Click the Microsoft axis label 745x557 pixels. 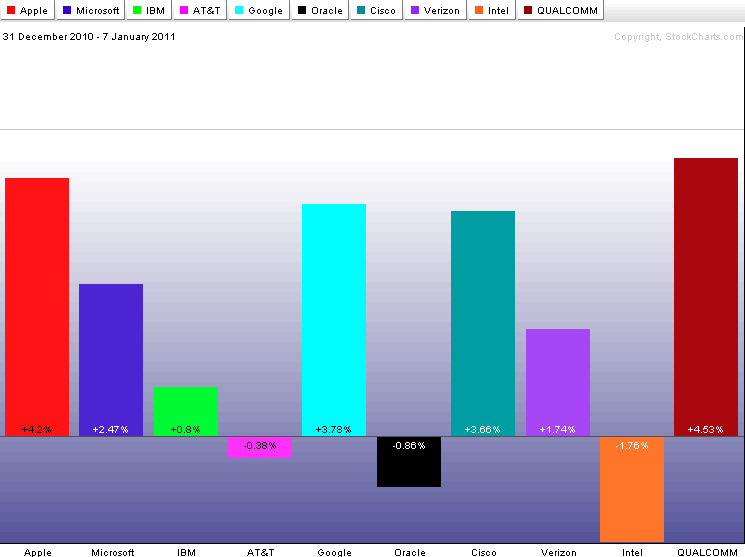(113, 552)
